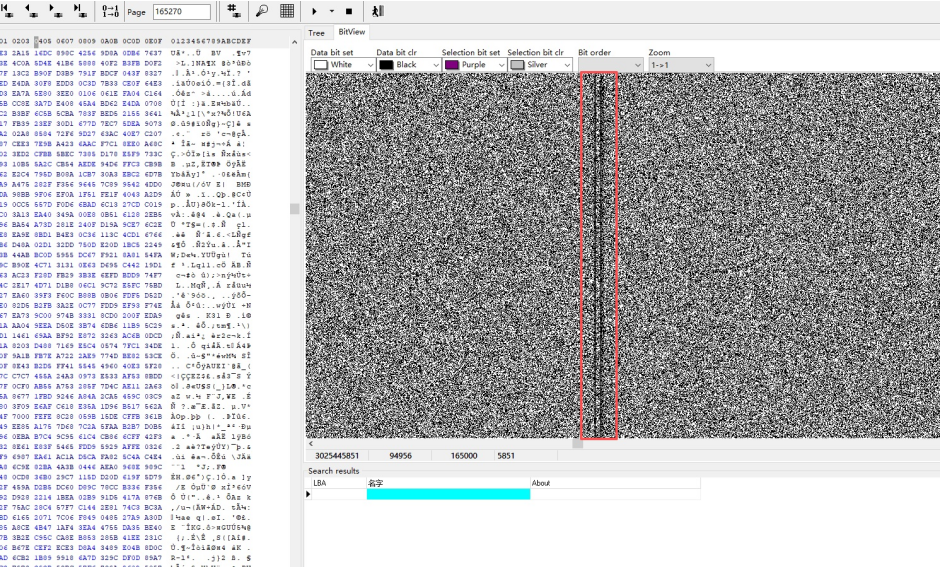Image resolution: width=940 pixels, height=579 pixels.
Task: Jump to the last page
Action: coord(79,10)
